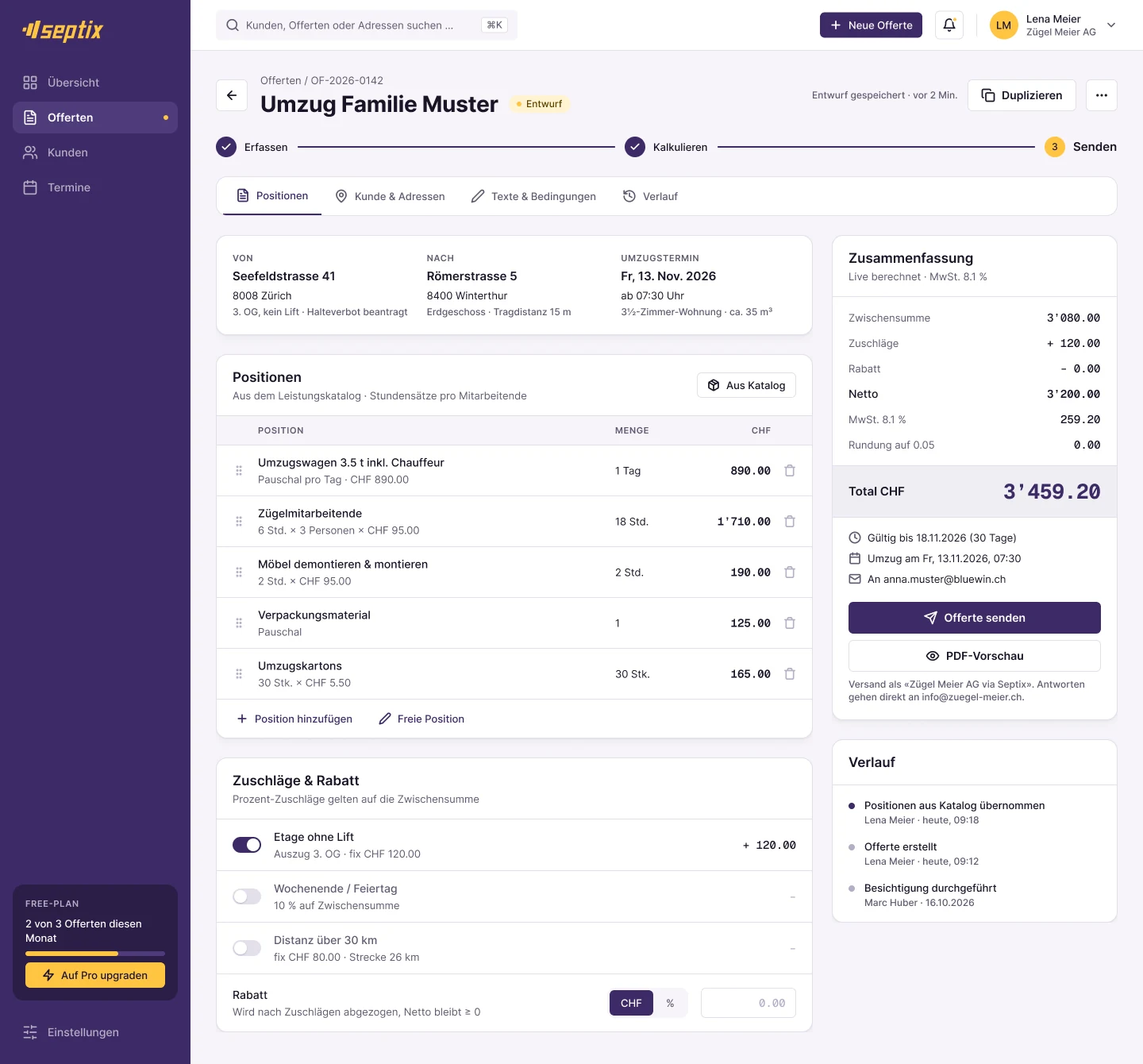Delete the Umzugswagen 3.5 t position

790,471
